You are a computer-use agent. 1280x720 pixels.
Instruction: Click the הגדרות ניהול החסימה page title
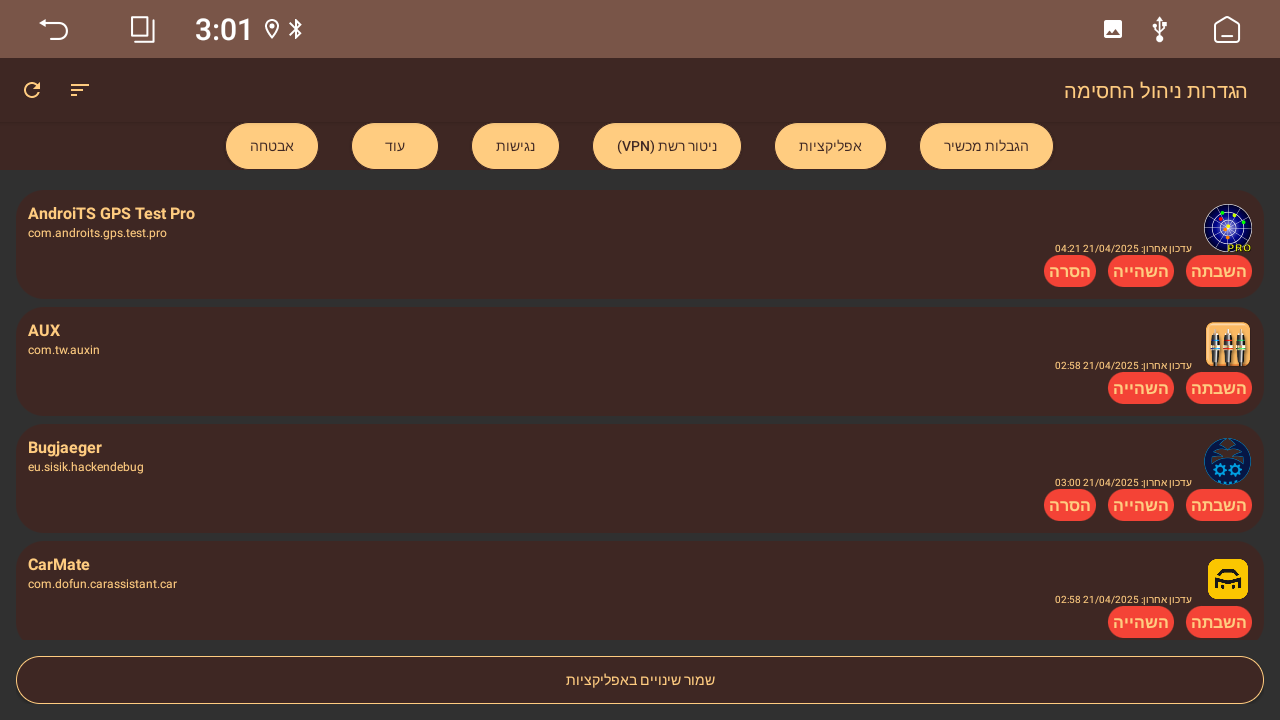(x=1156, y=90)
